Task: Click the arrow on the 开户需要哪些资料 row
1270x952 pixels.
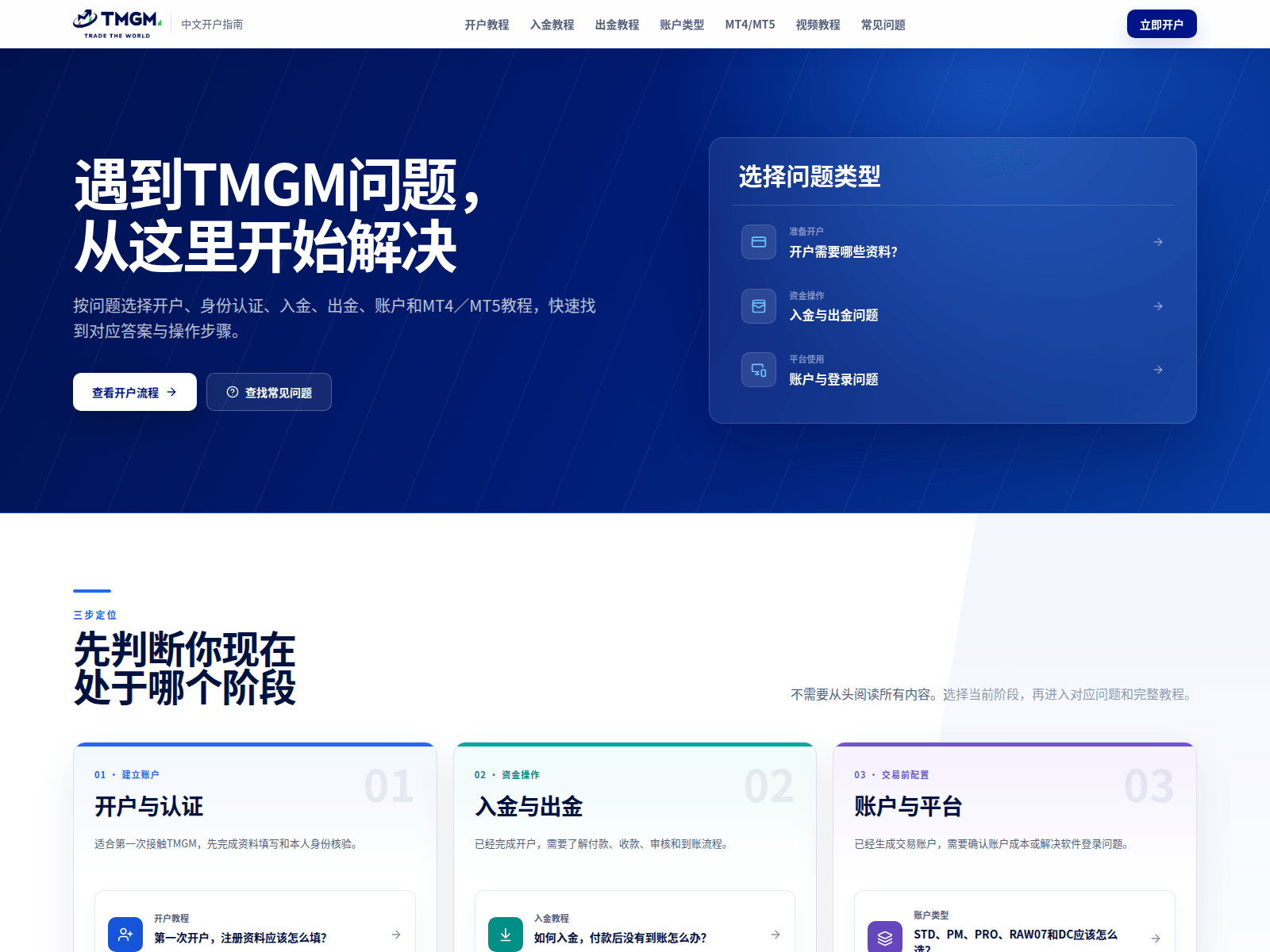Action: tap(1158, 242)
